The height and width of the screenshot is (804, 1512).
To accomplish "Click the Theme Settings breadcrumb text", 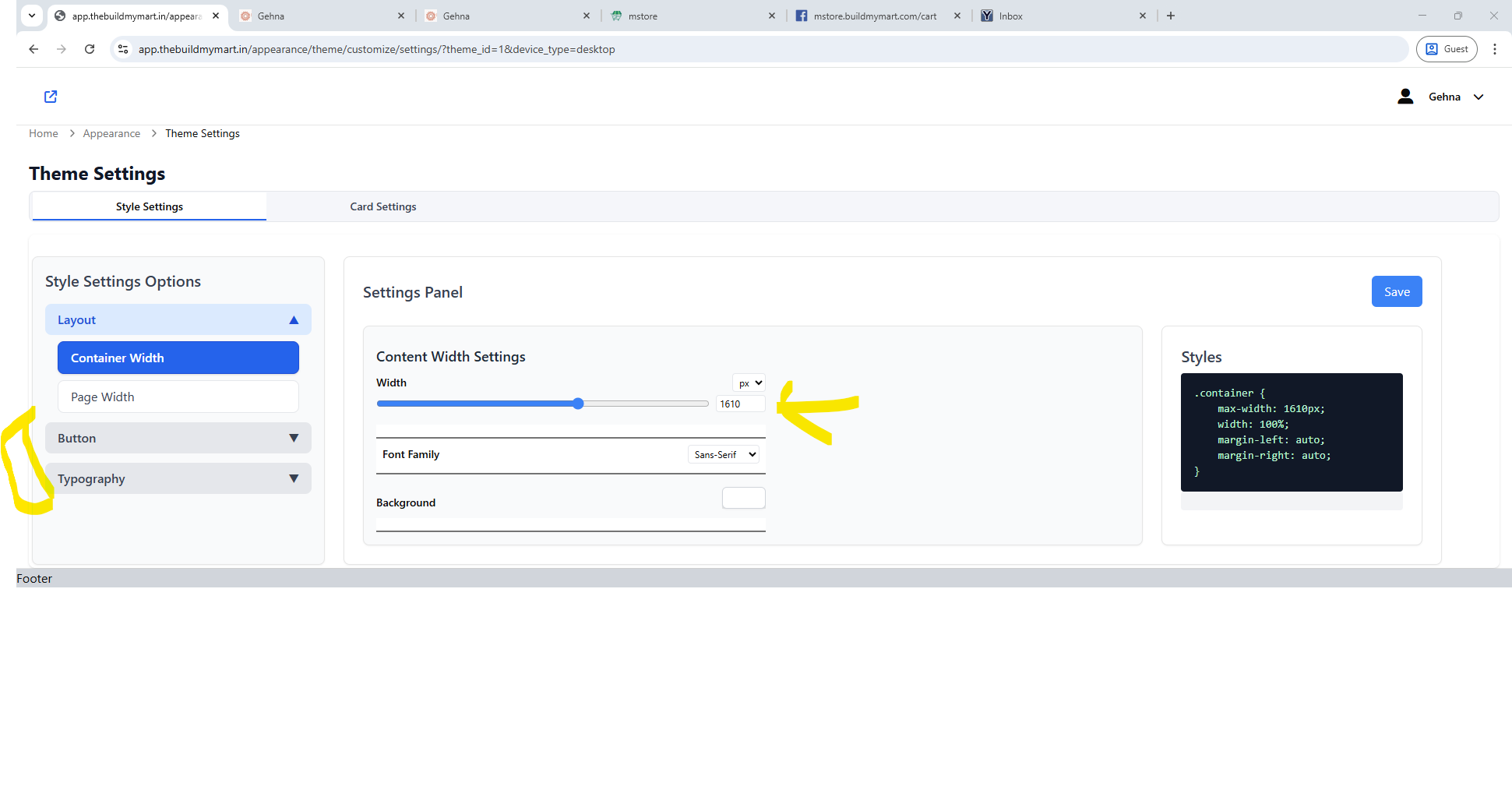I will 203,134.
